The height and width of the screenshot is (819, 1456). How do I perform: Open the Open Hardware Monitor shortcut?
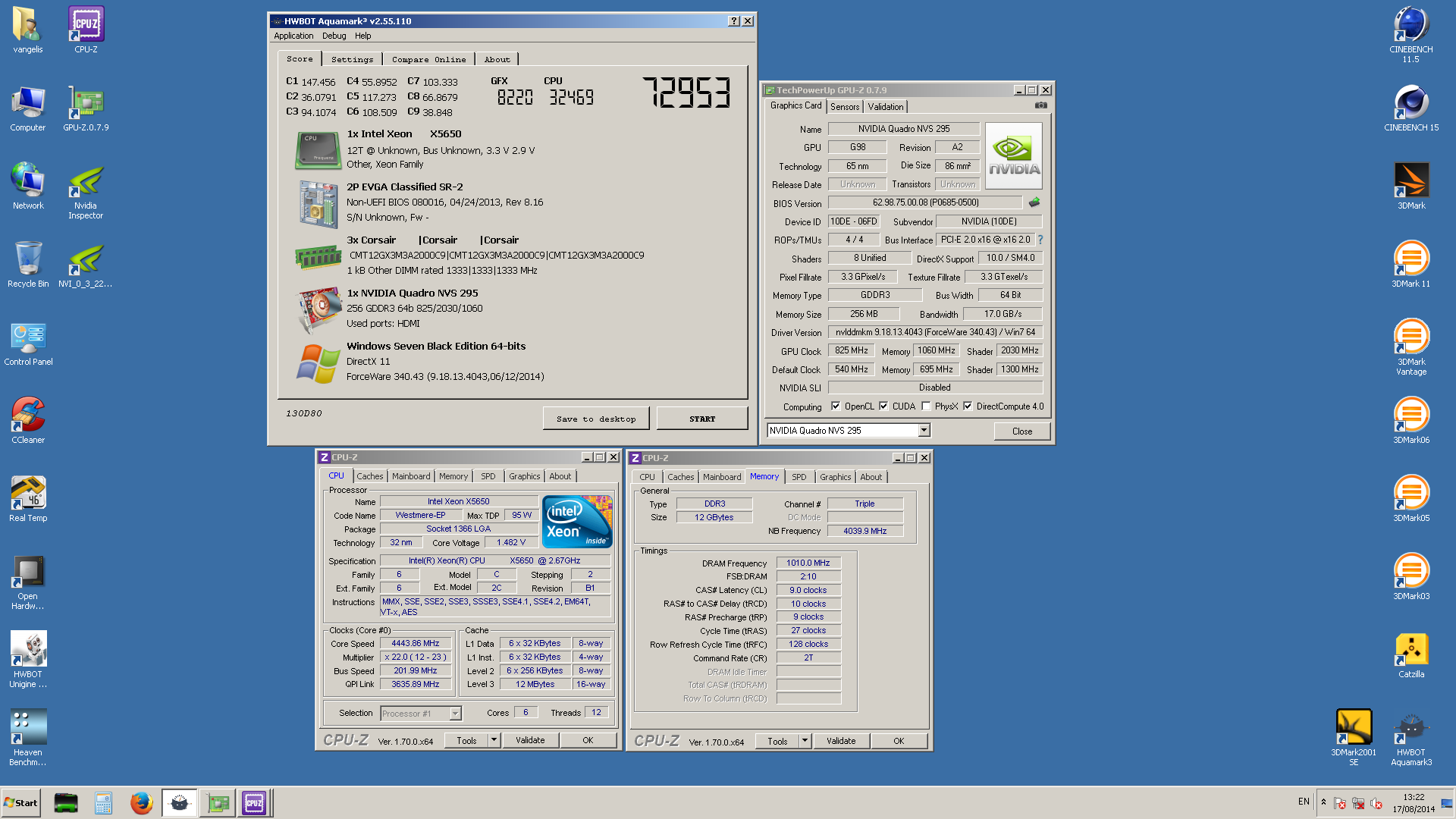(x=28, y=582)
